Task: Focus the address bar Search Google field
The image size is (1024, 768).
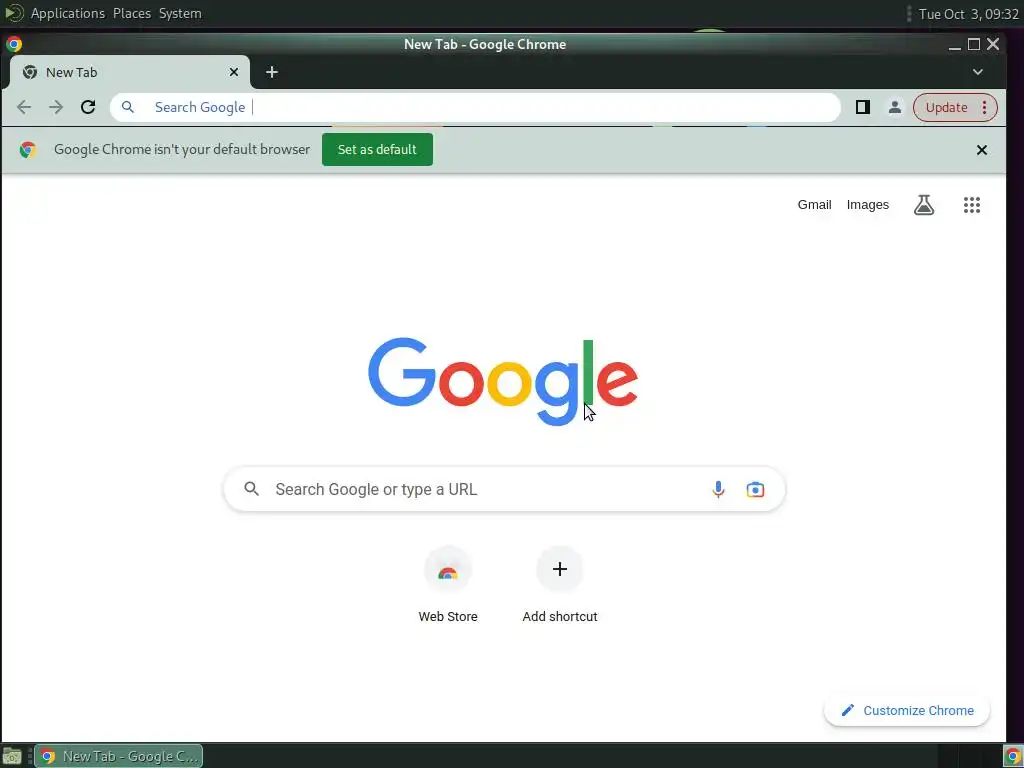Action: pyautogui.click(x=475, y=107)
